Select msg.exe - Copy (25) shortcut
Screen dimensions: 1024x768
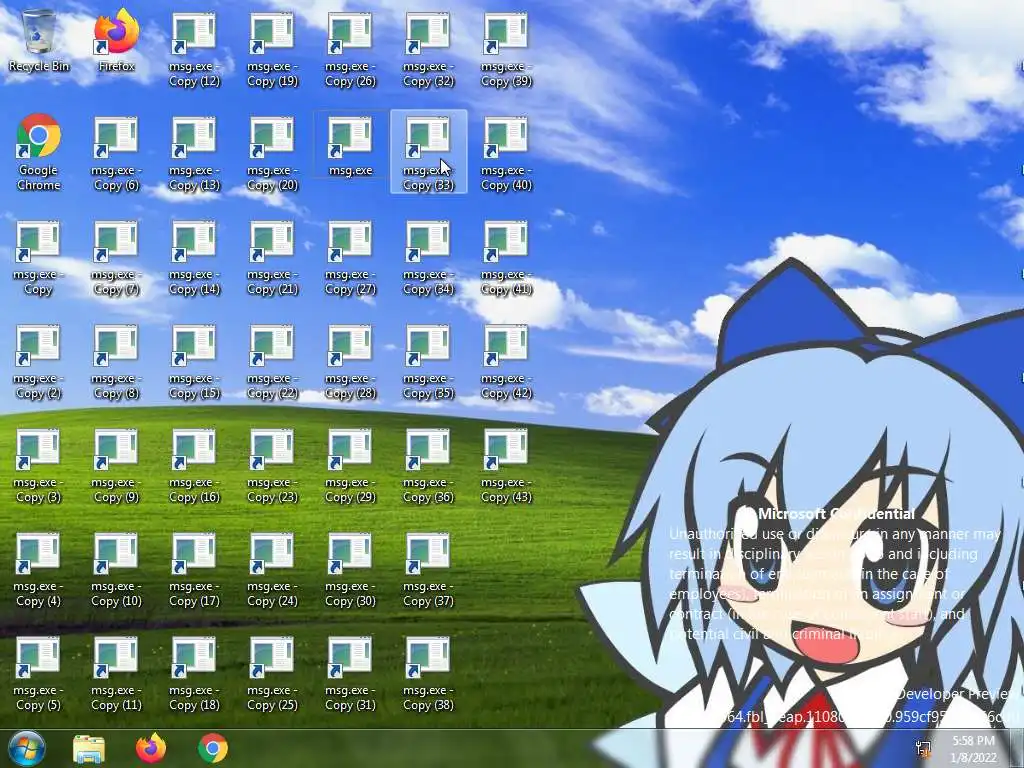(x=272, y=673)
